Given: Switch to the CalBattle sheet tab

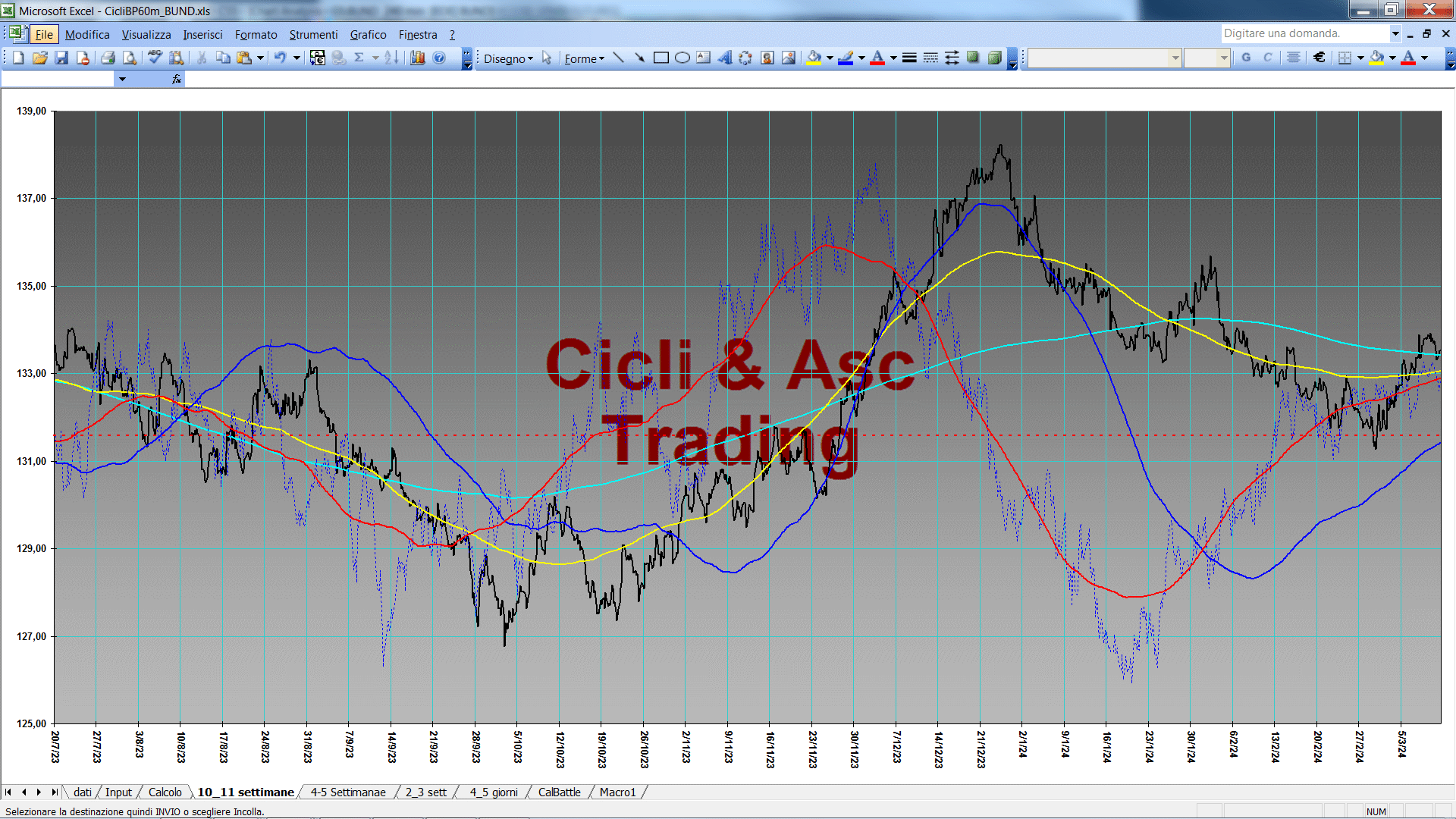Looking at the screenshot, I should coord(560,792).
